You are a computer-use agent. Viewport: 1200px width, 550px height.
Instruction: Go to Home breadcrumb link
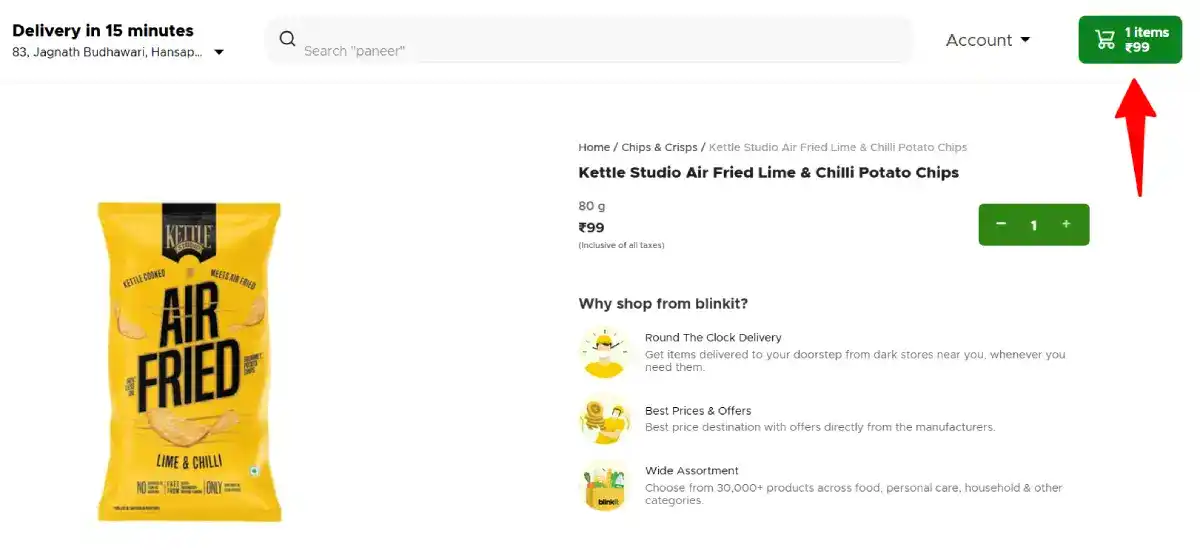pos(594,147)
